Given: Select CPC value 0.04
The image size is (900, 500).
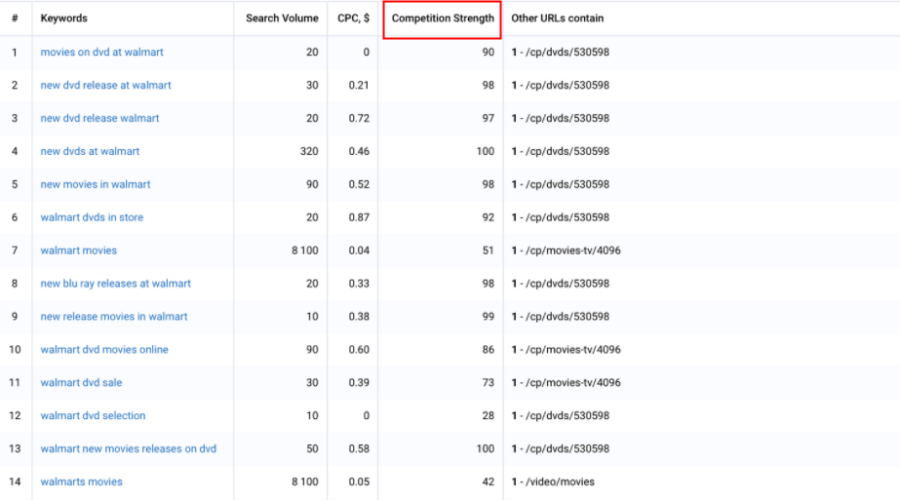Looking at the screenshot, I should (x=359, y=250).
